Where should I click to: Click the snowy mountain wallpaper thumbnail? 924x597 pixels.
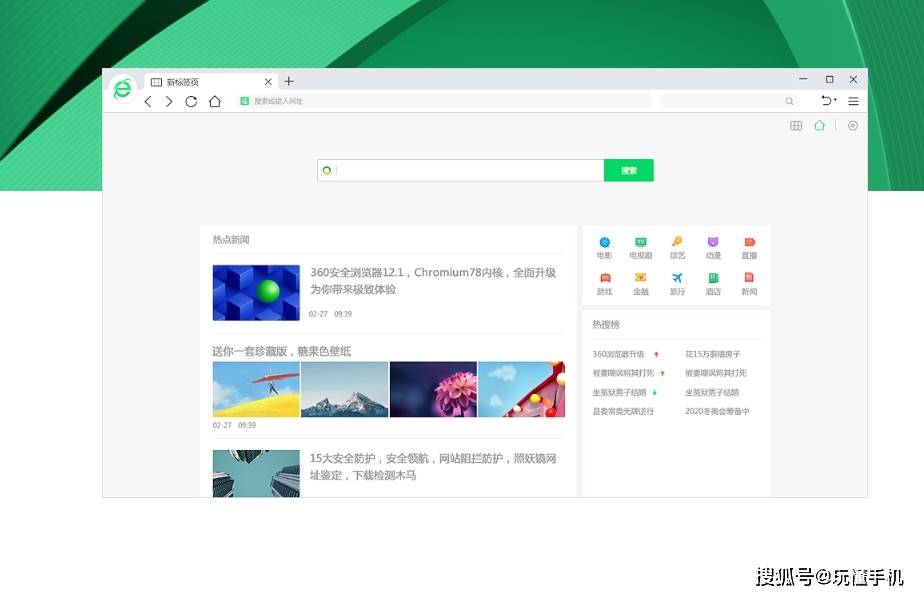[345, 390]
